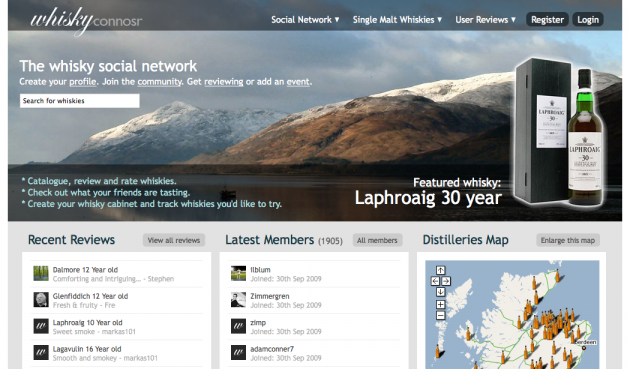Click the Distilleries Map heading
The image size is (630, 369).
click(x=465, y=240)
